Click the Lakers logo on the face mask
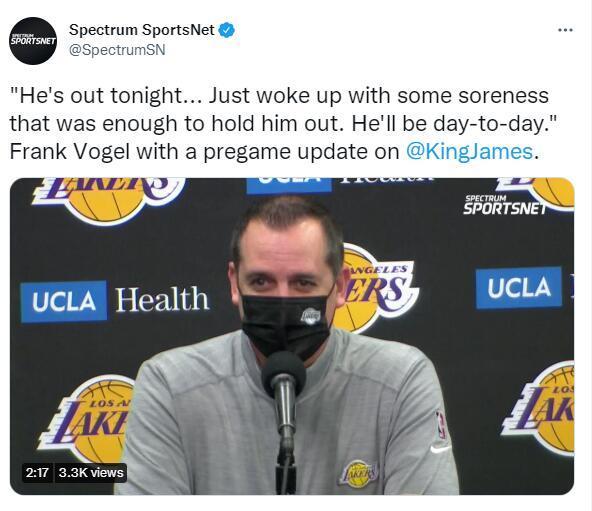 pos(311,316)
